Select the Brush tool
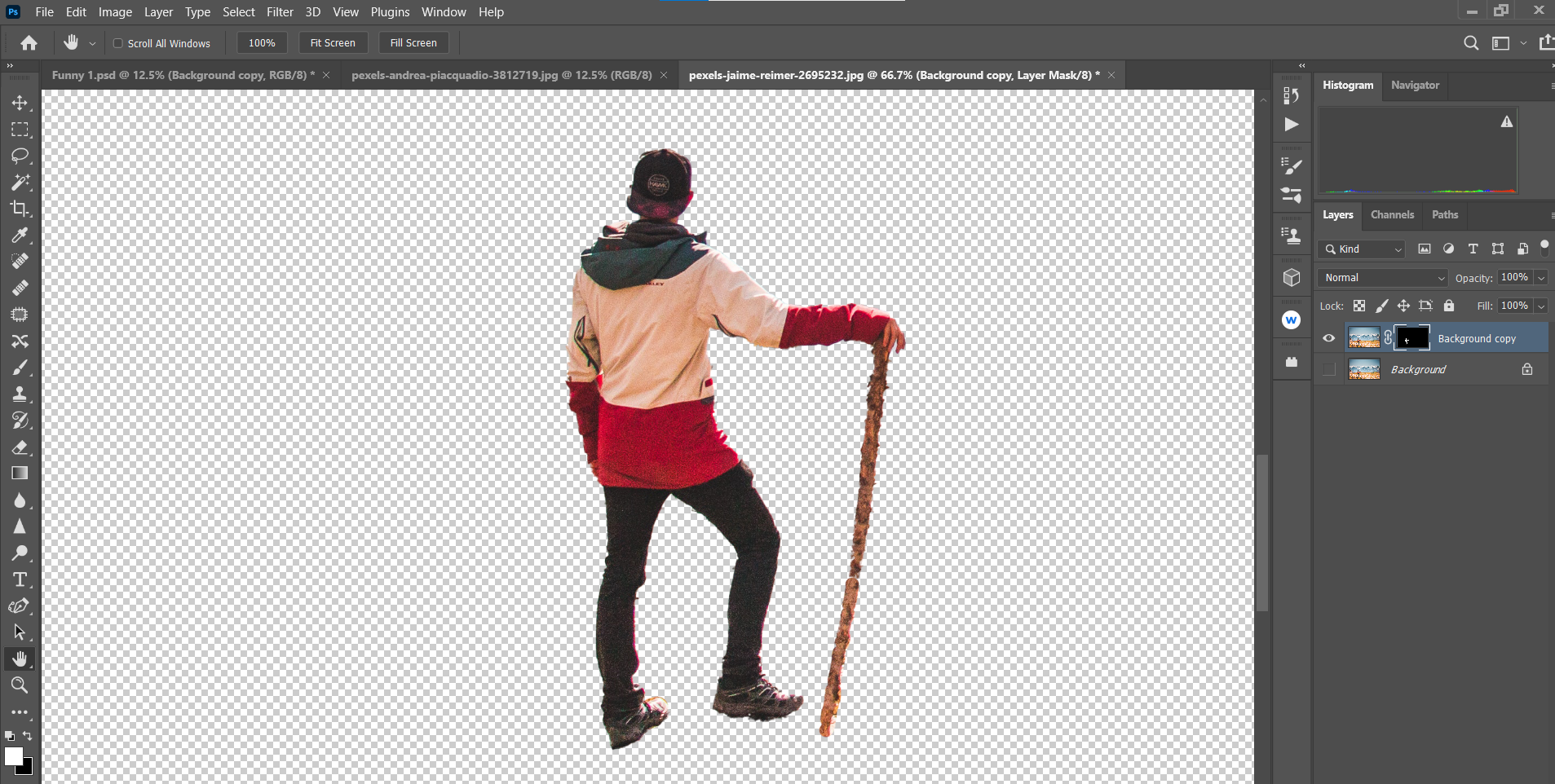The height and width of the screenshot is (784, 1555). pos(20,367)
